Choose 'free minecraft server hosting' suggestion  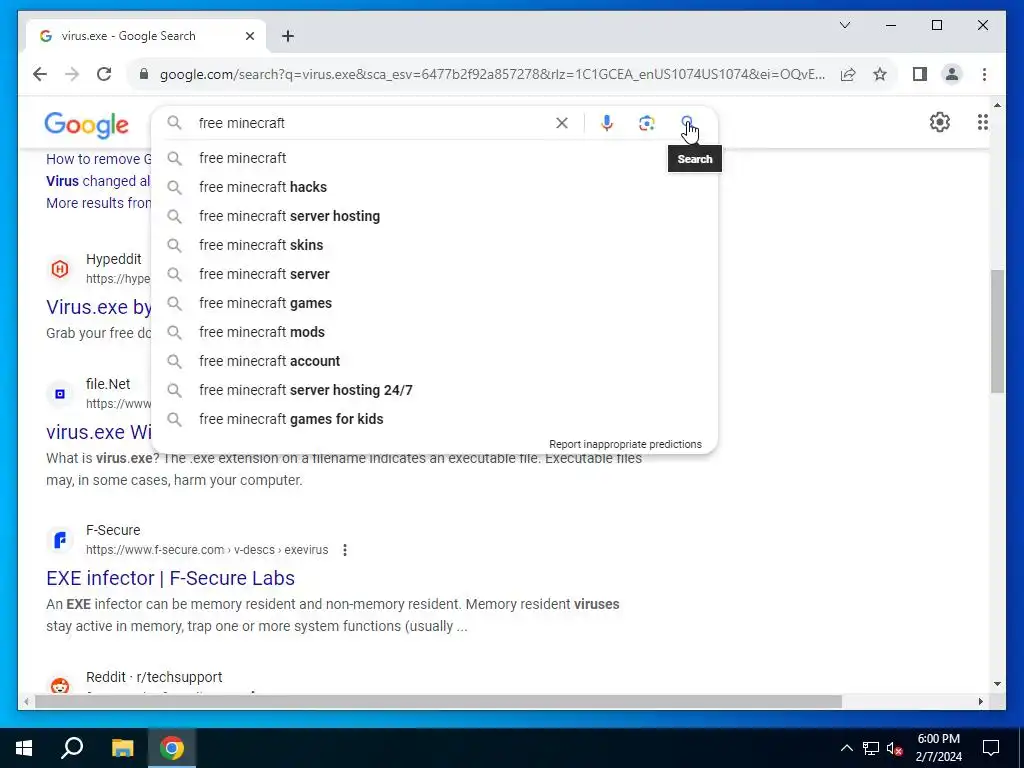pyautogui.click(x=434, y=216)
